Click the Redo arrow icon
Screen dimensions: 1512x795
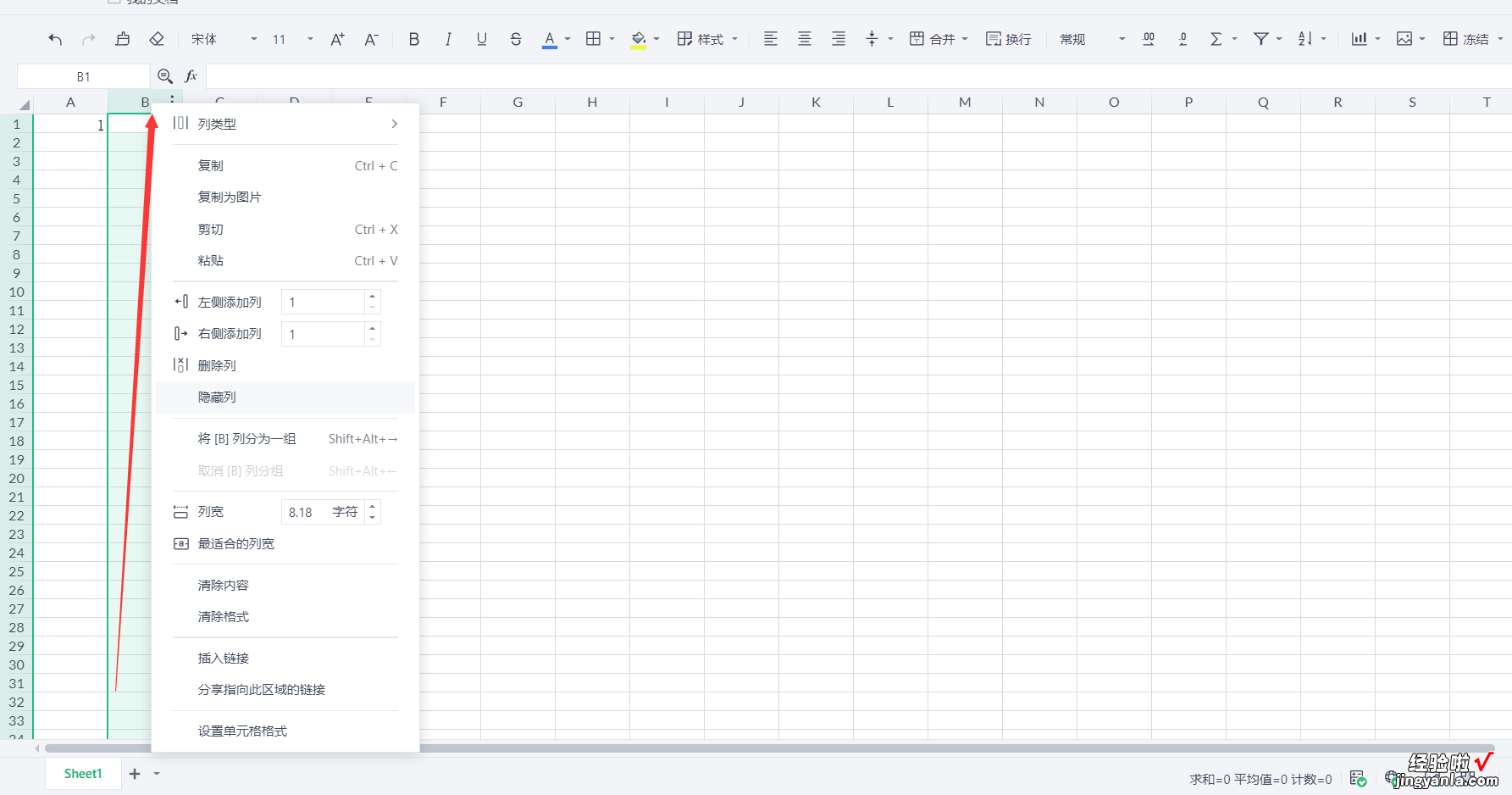pyautogui.click(x=89, y=39)
